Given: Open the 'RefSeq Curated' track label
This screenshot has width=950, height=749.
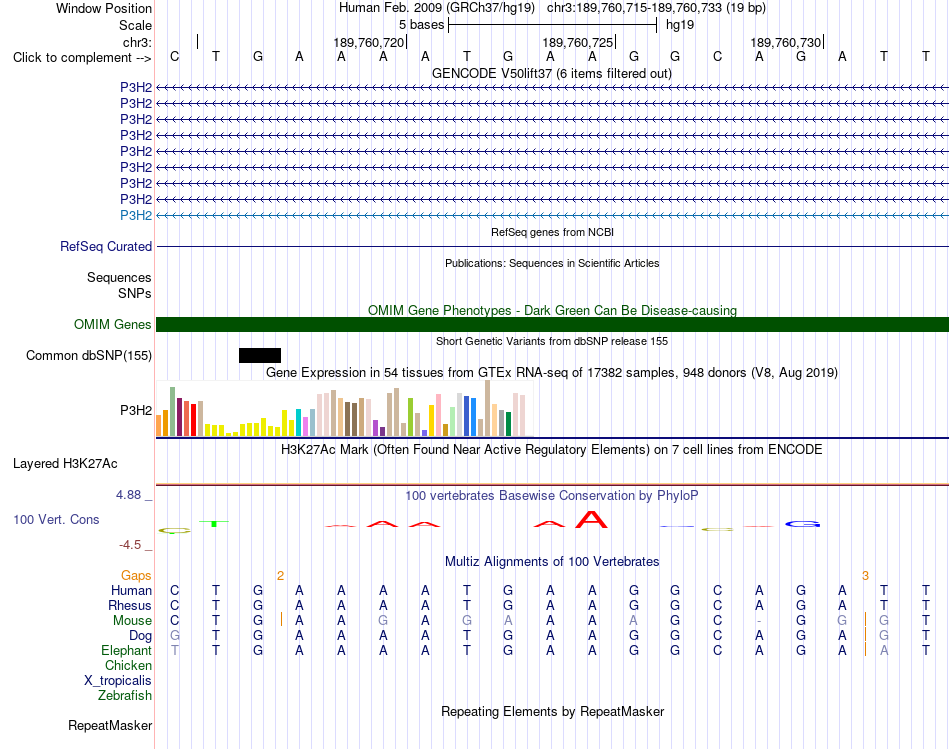Looking at the screenshot, I should point(106,246).
